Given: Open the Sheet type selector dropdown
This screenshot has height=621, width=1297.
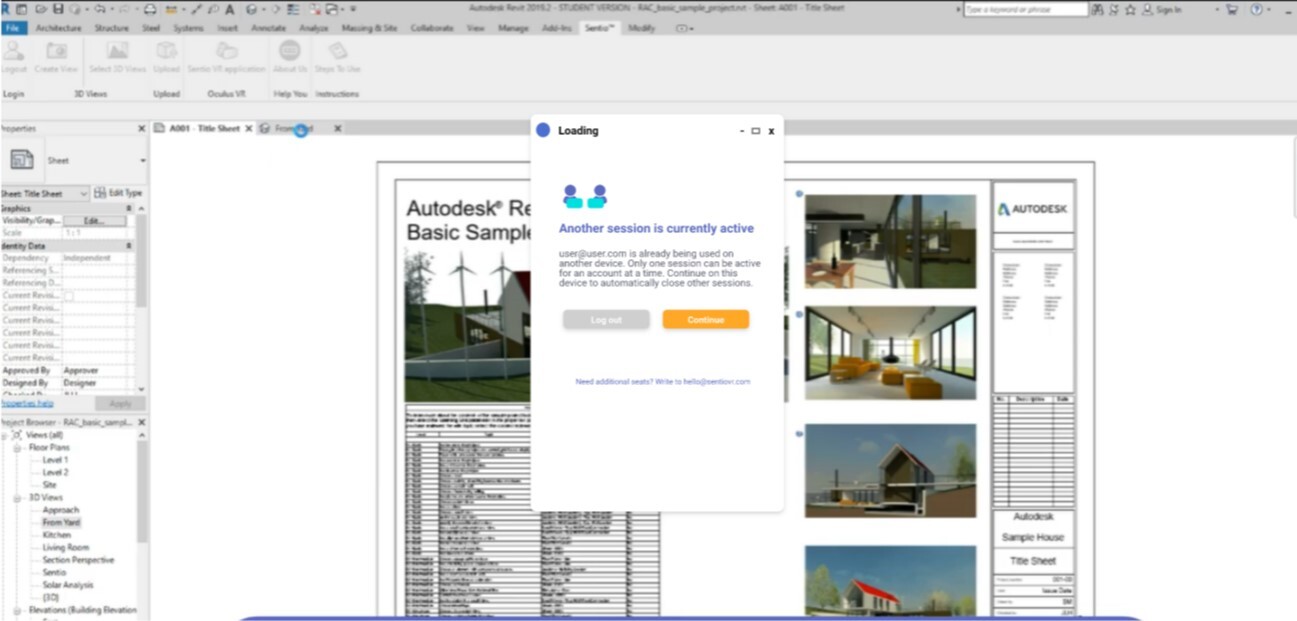Looking at the screenshot, I should pos(142,160).
